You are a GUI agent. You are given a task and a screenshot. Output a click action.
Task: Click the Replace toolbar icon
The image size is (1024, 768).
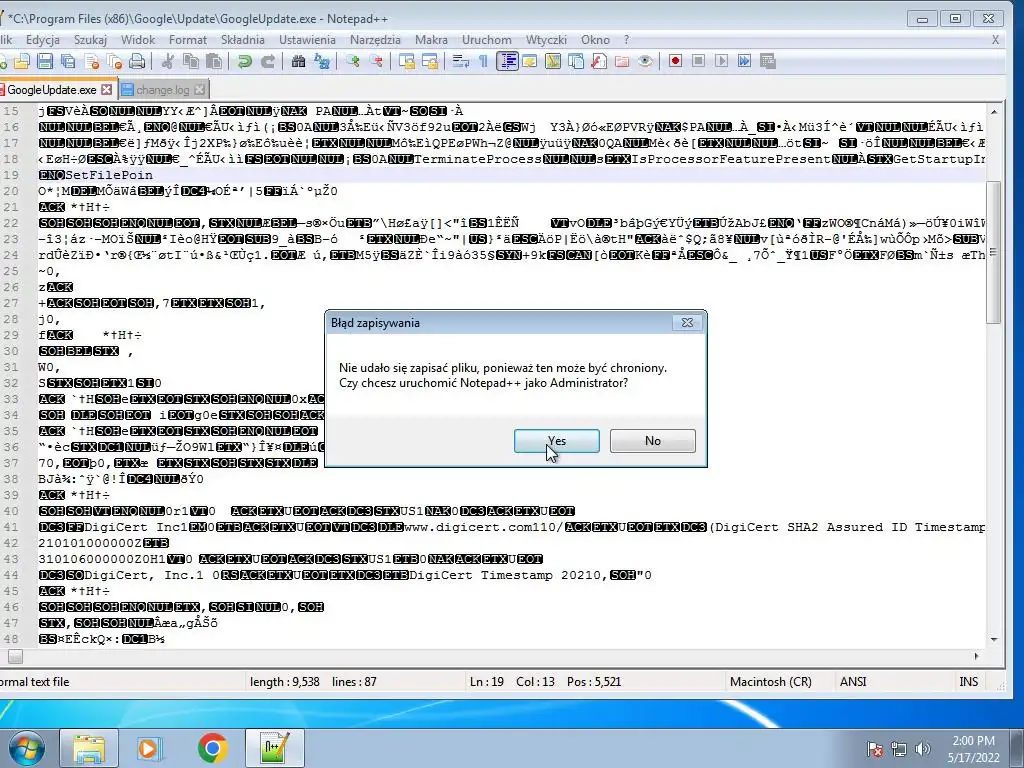(321, 61)
